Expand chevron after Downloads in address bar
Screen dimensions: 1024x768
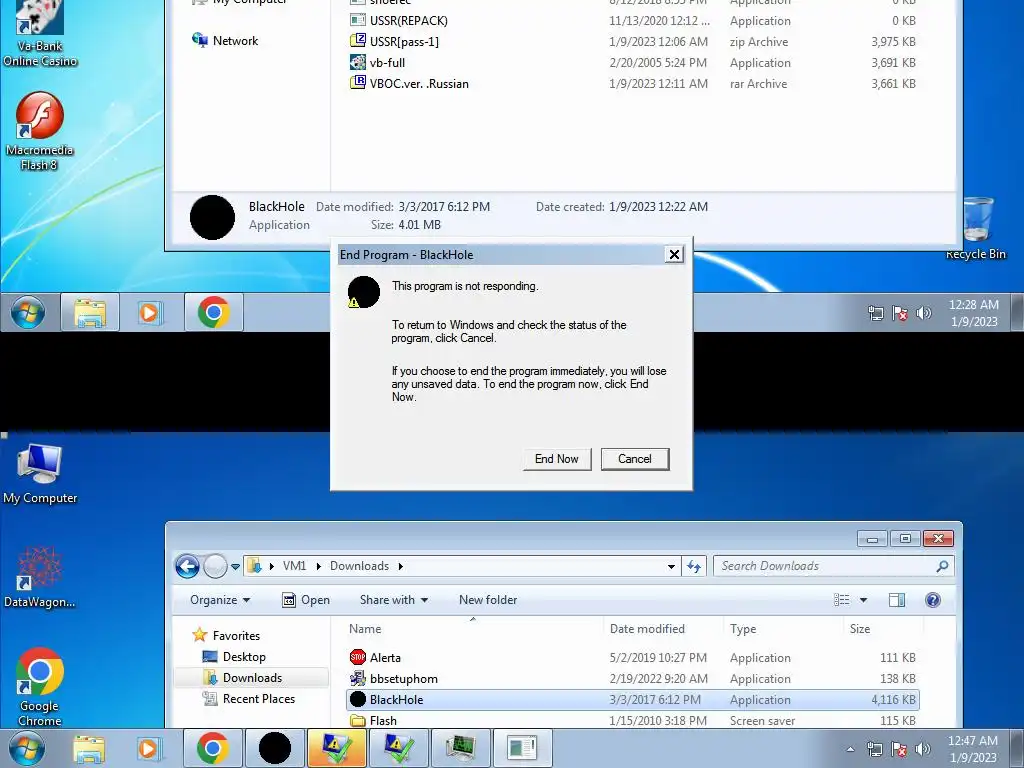pyautogui.click(x=400, y=566)
